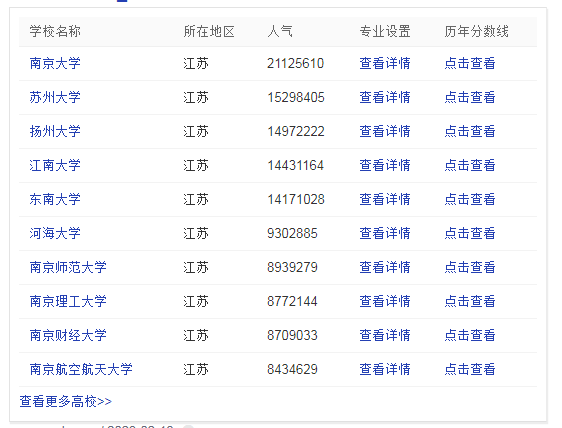562x428 pixels.
Task: Open the 苏州大学 school link
Action: coord(55,98)
